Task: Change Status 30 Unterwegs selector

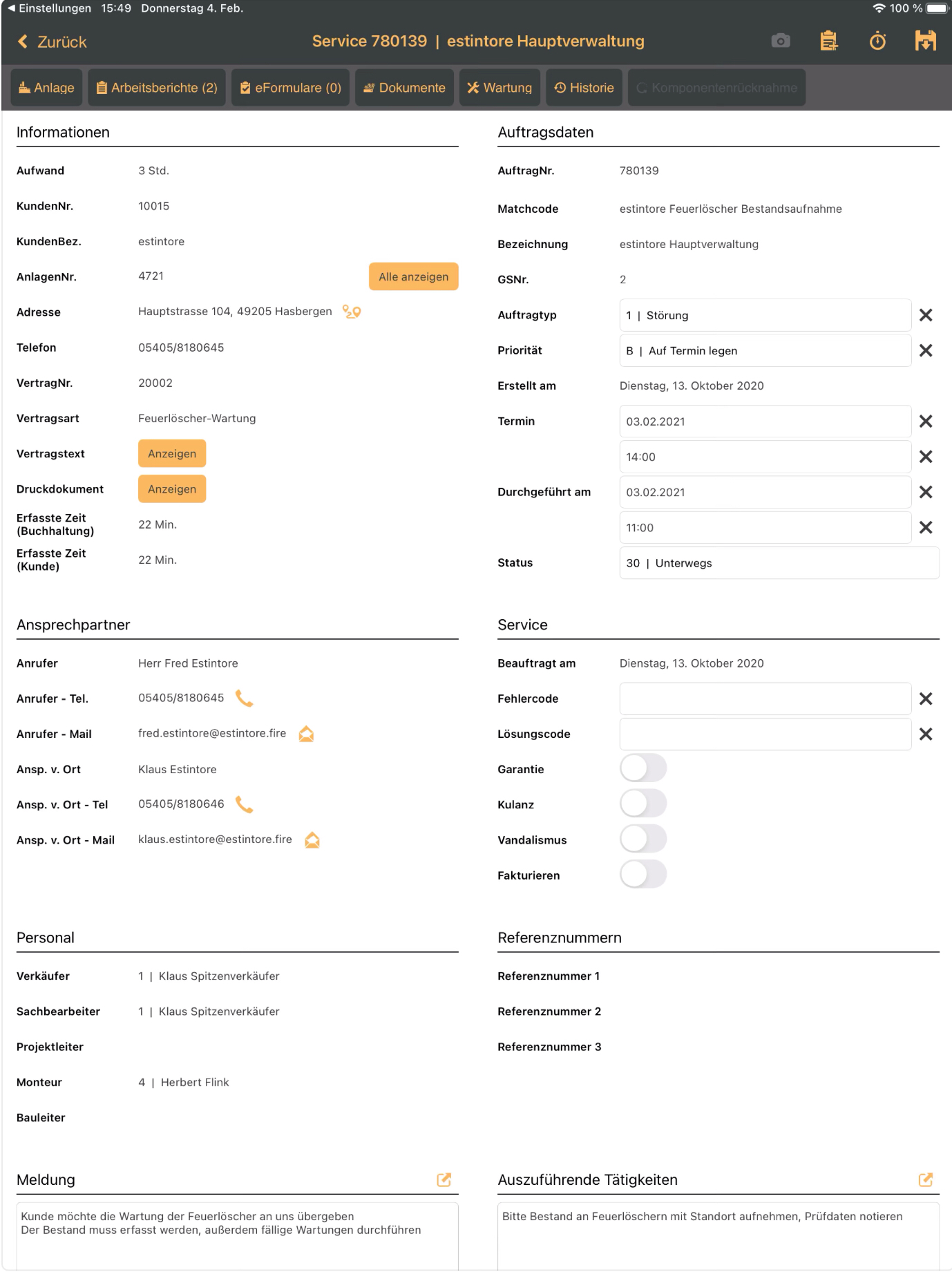Action: pyautogui.click(x=779, y=563)
